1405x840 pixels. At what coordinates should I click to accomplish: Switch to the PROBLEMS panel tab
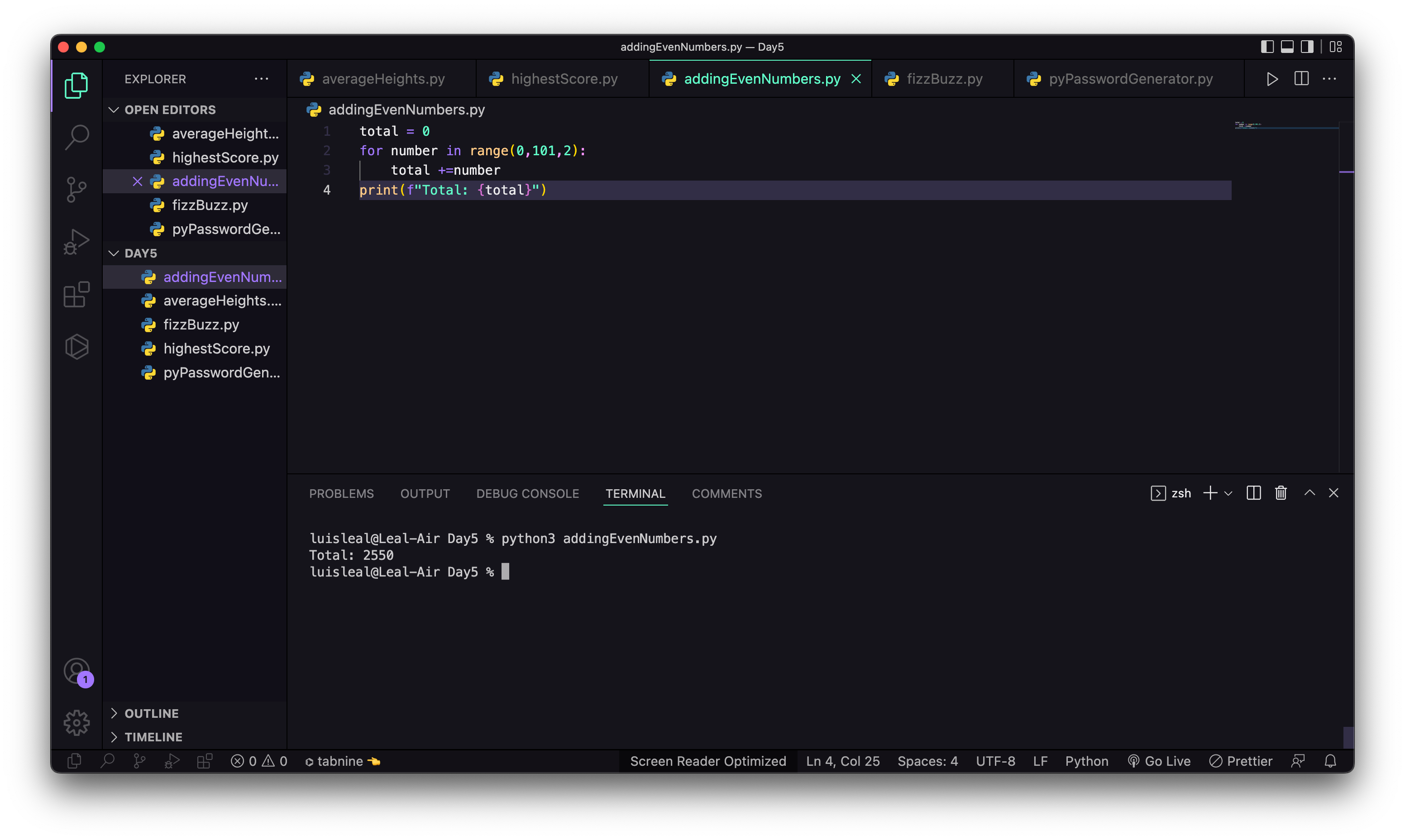click(x=341, y=494)
